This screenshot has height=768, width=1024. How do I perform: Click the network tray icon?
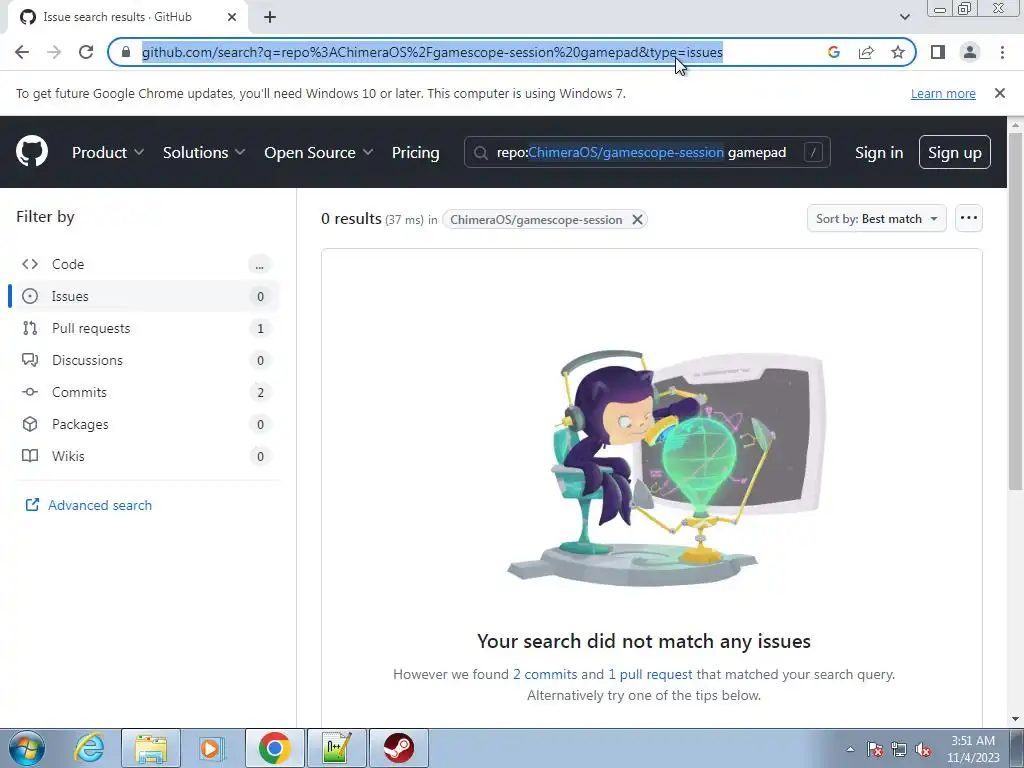pyautogui.click(x=899, y=750)
